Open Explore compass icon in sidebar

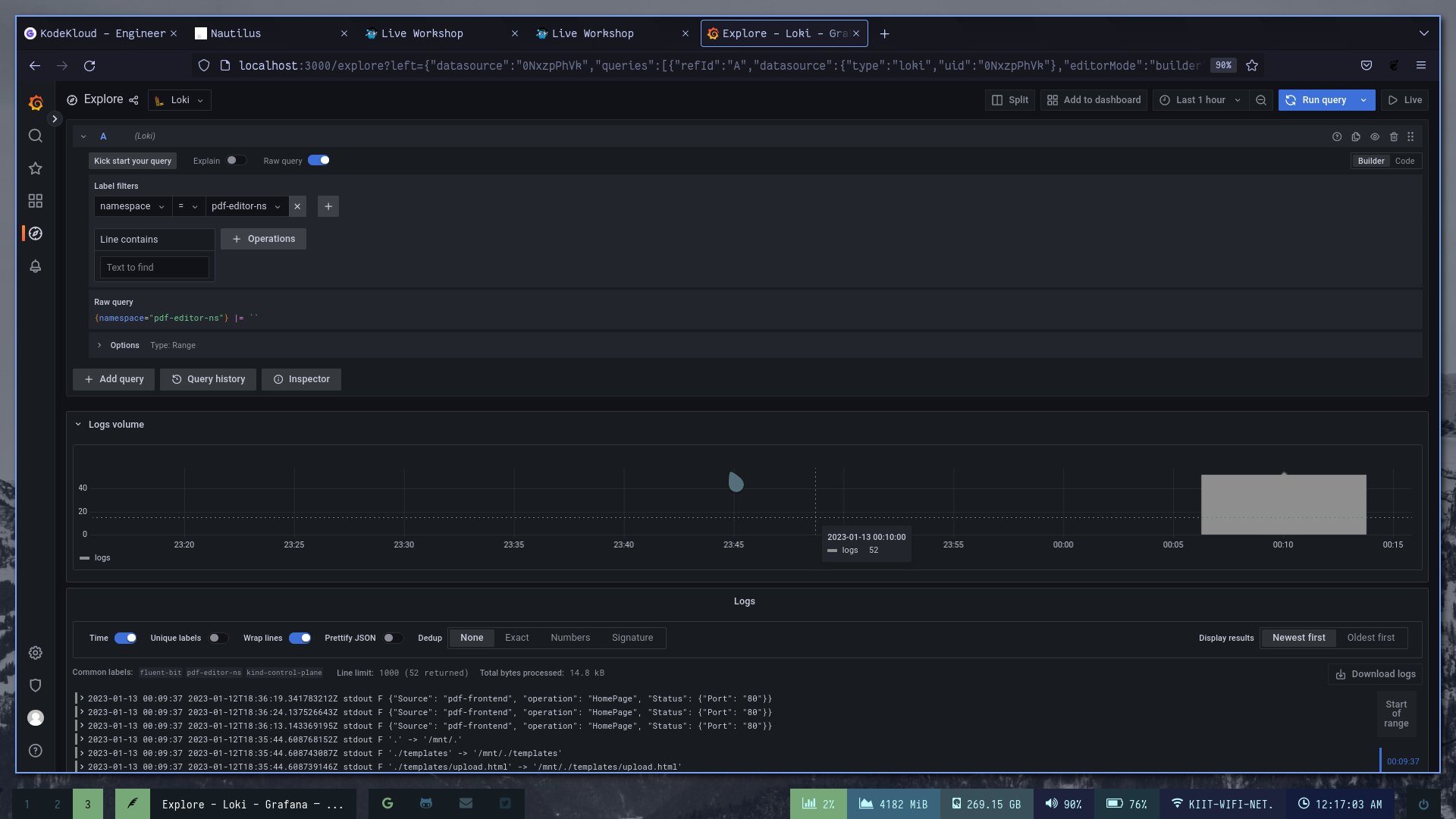[36, 234]
